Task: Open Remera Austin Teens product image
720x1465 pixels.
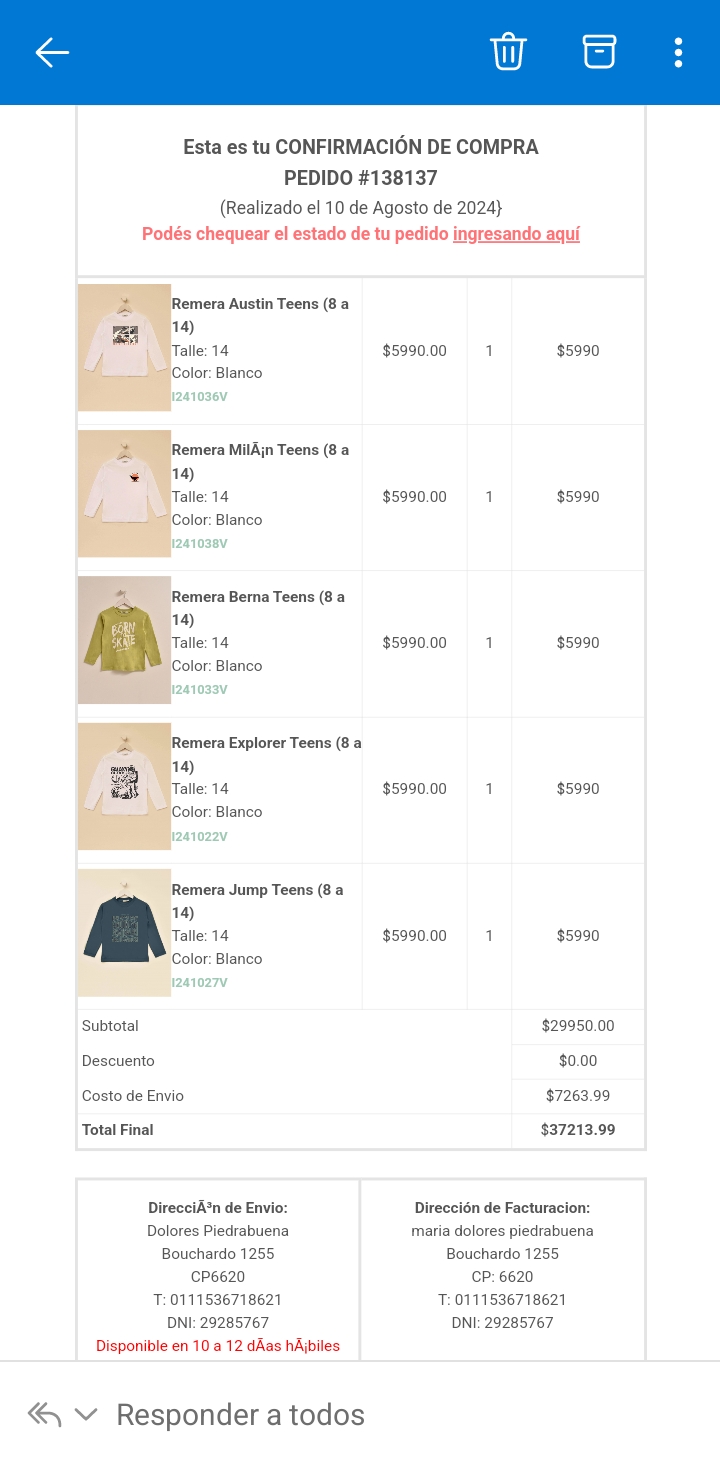Action: point(124,348)
